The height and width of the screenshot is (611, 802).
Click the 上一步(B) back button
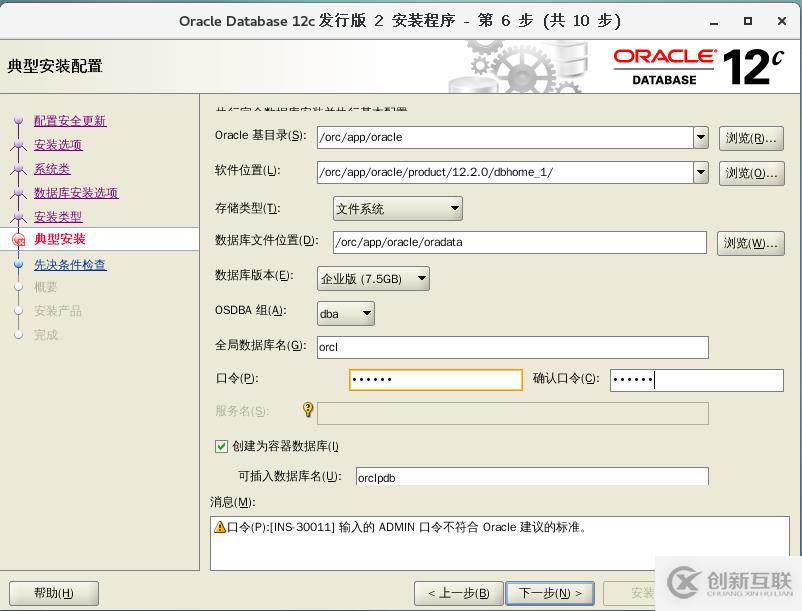[458, 593]
